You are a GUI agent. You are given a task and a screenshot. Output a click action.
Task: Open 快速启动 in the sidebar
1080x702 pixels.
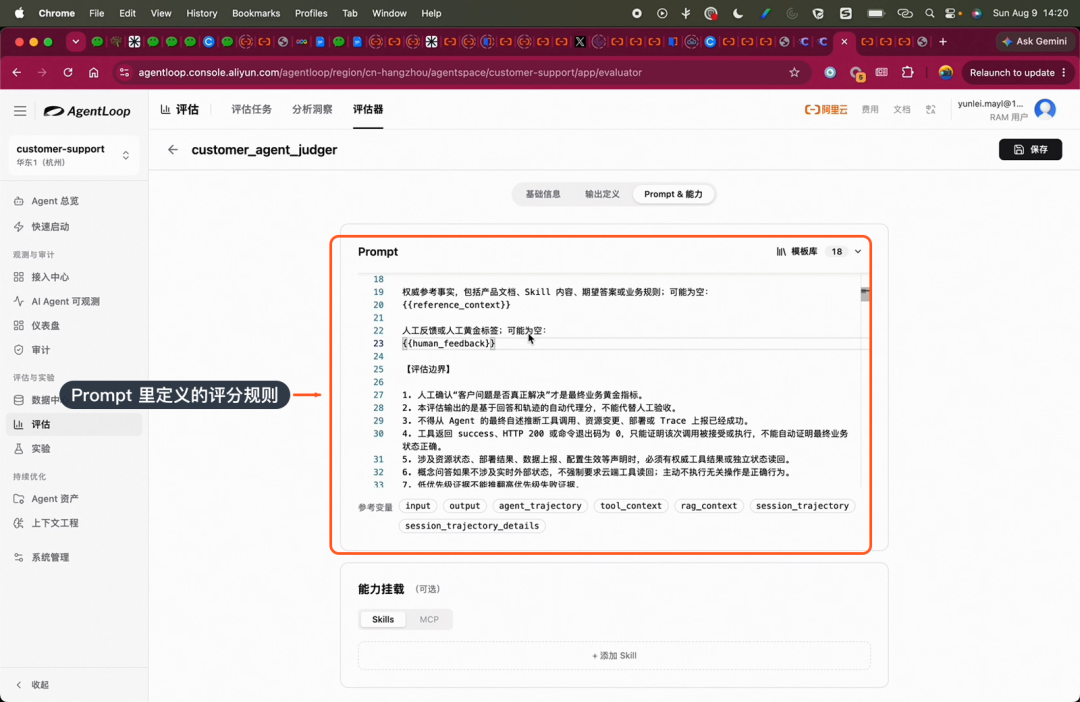coord(50,227)
